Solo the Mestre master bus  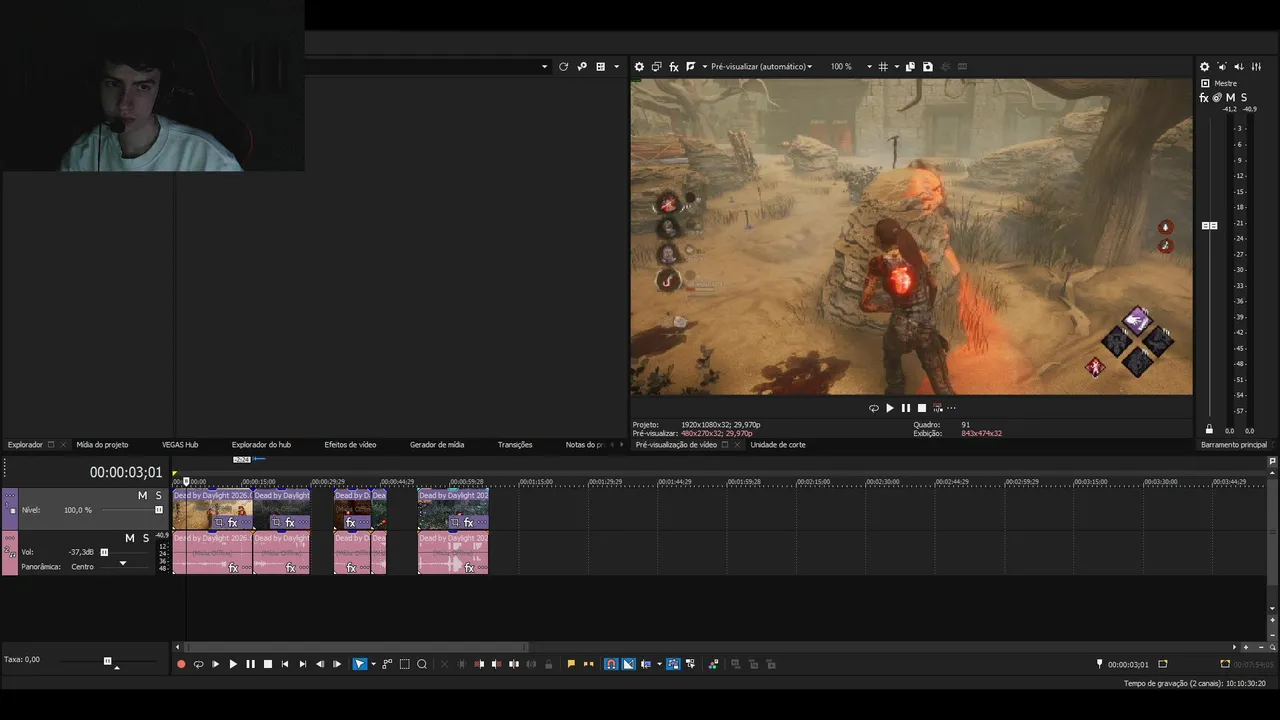1244,98
